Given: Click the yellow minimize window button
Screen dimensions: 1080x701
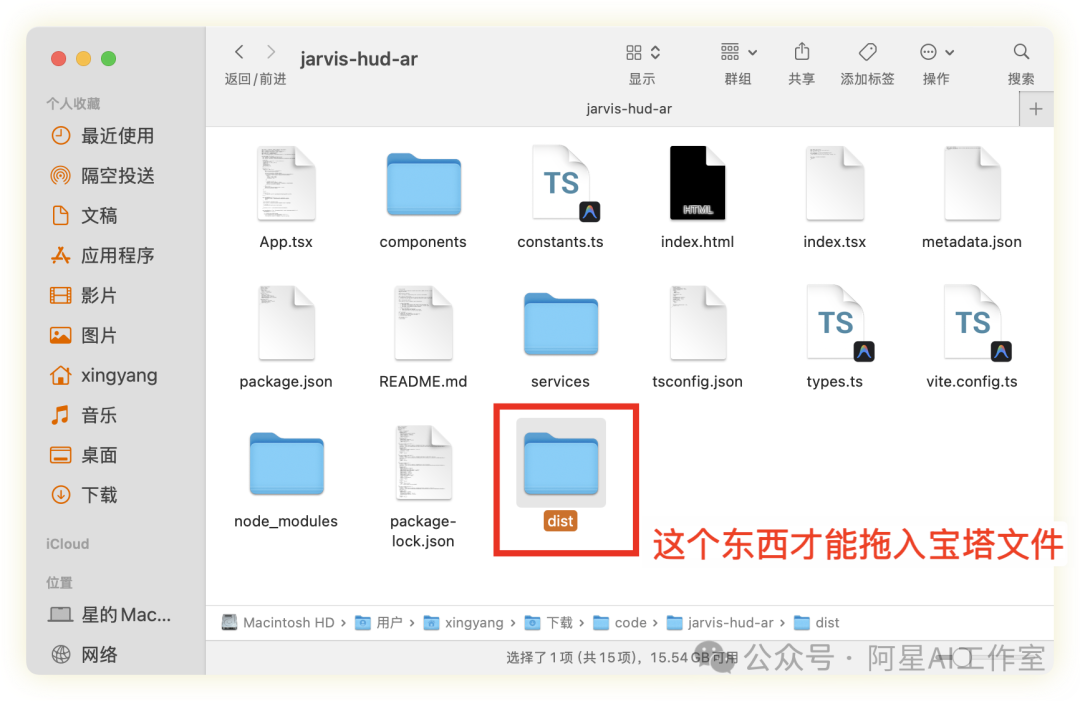Looking at the screenshot, I should click(83, 59).
